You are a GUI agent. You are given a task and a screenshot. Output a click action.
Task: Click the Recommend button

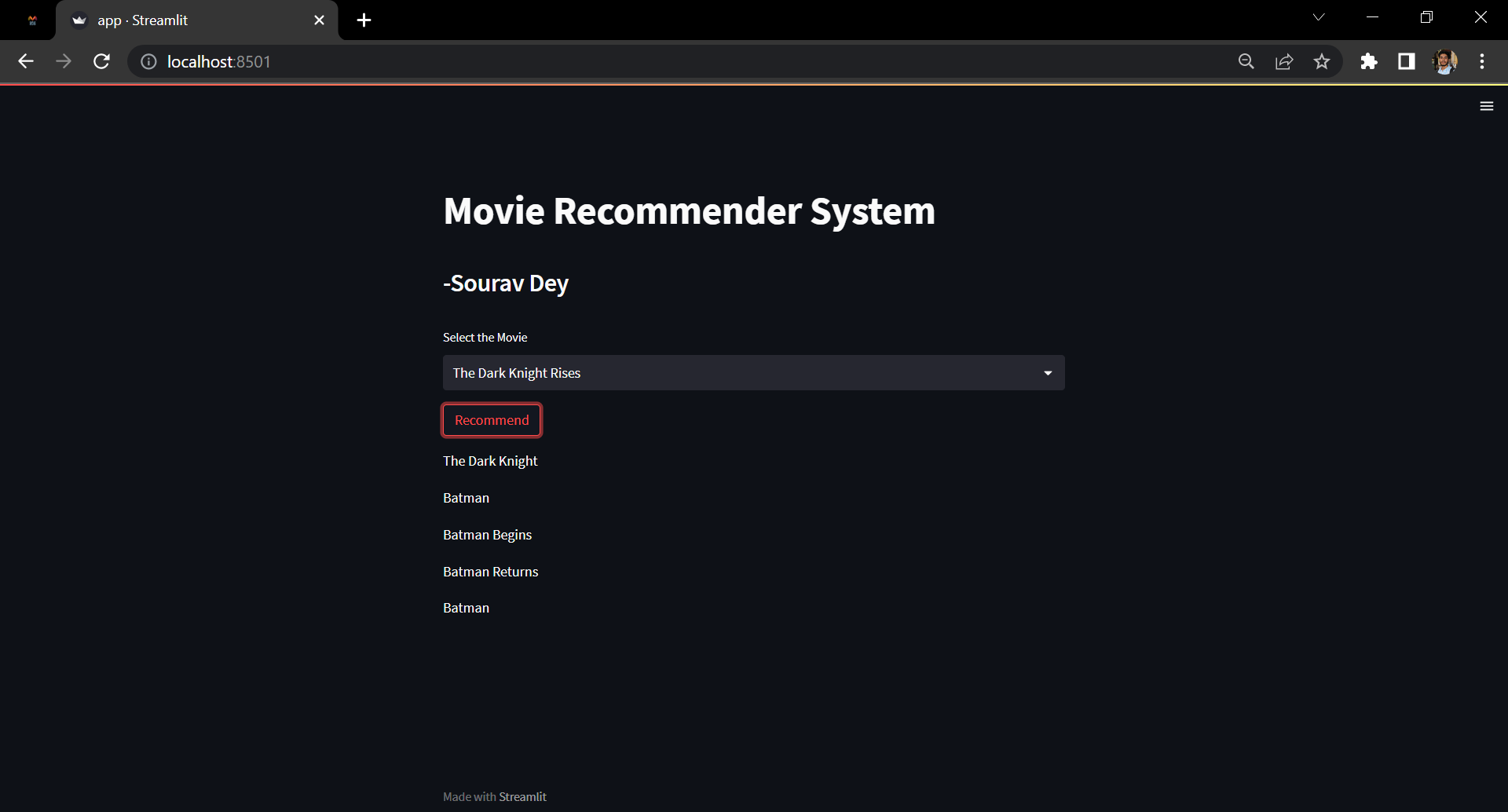[x=491, y=419]
